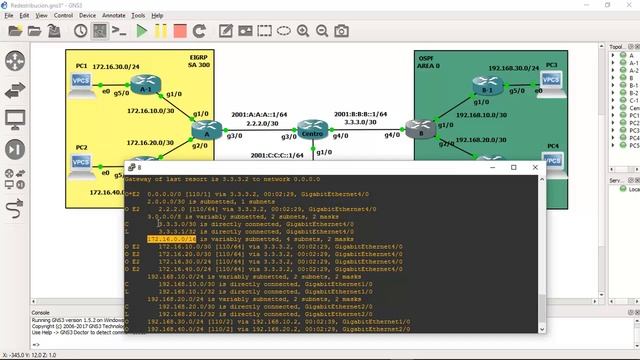Select router B on canvas
The image size is (640, 360).
coord(420,129)
